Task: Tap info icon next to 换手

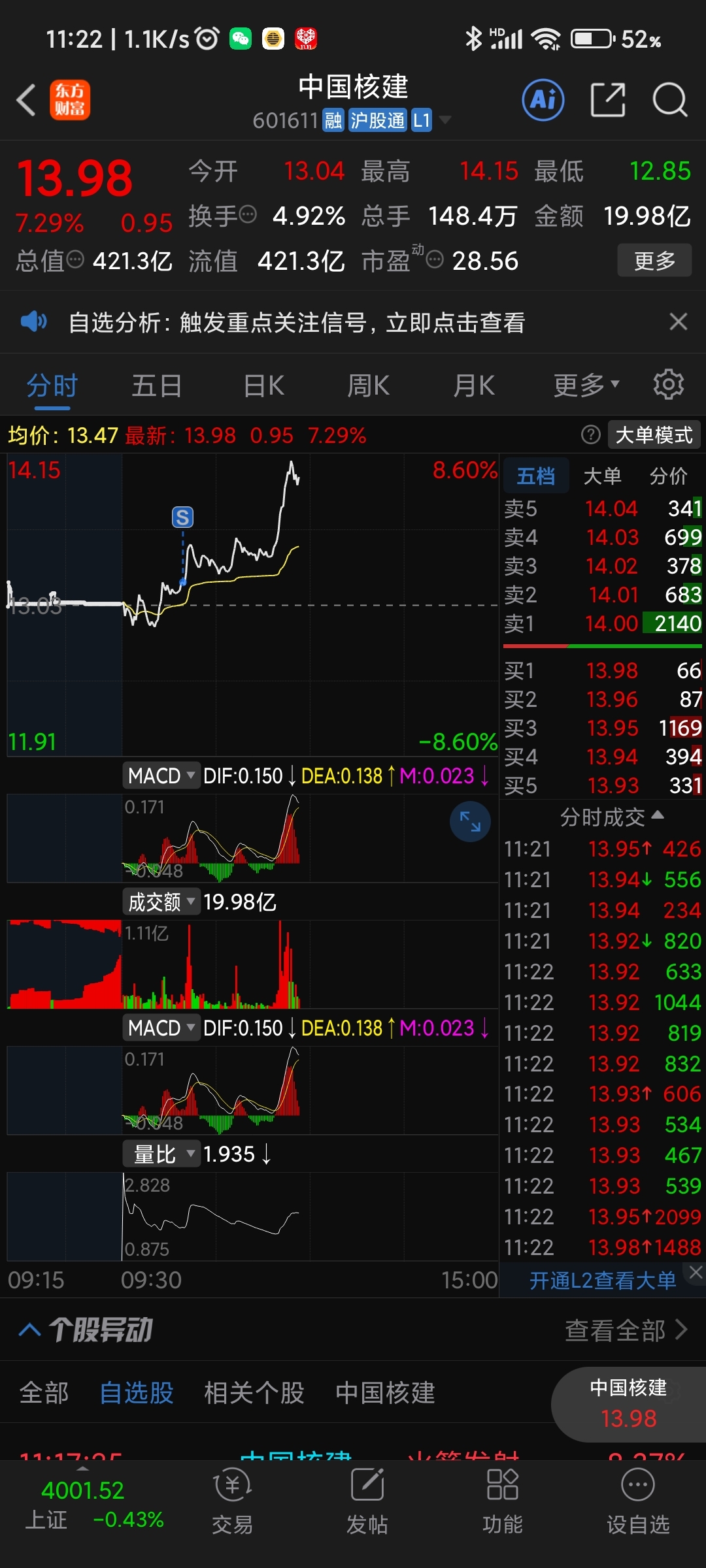Action: [x=248, y=214]
